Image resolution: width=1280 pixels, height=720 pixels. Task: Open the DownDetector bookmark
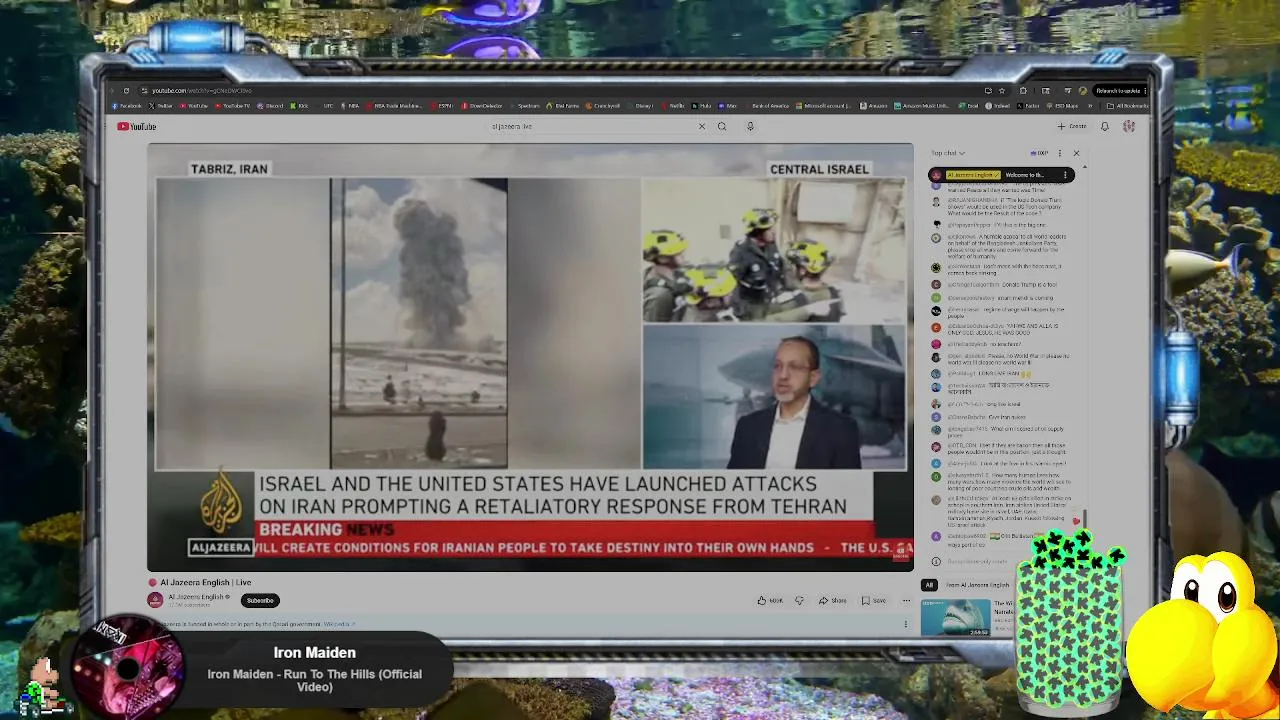pos(482,106)
